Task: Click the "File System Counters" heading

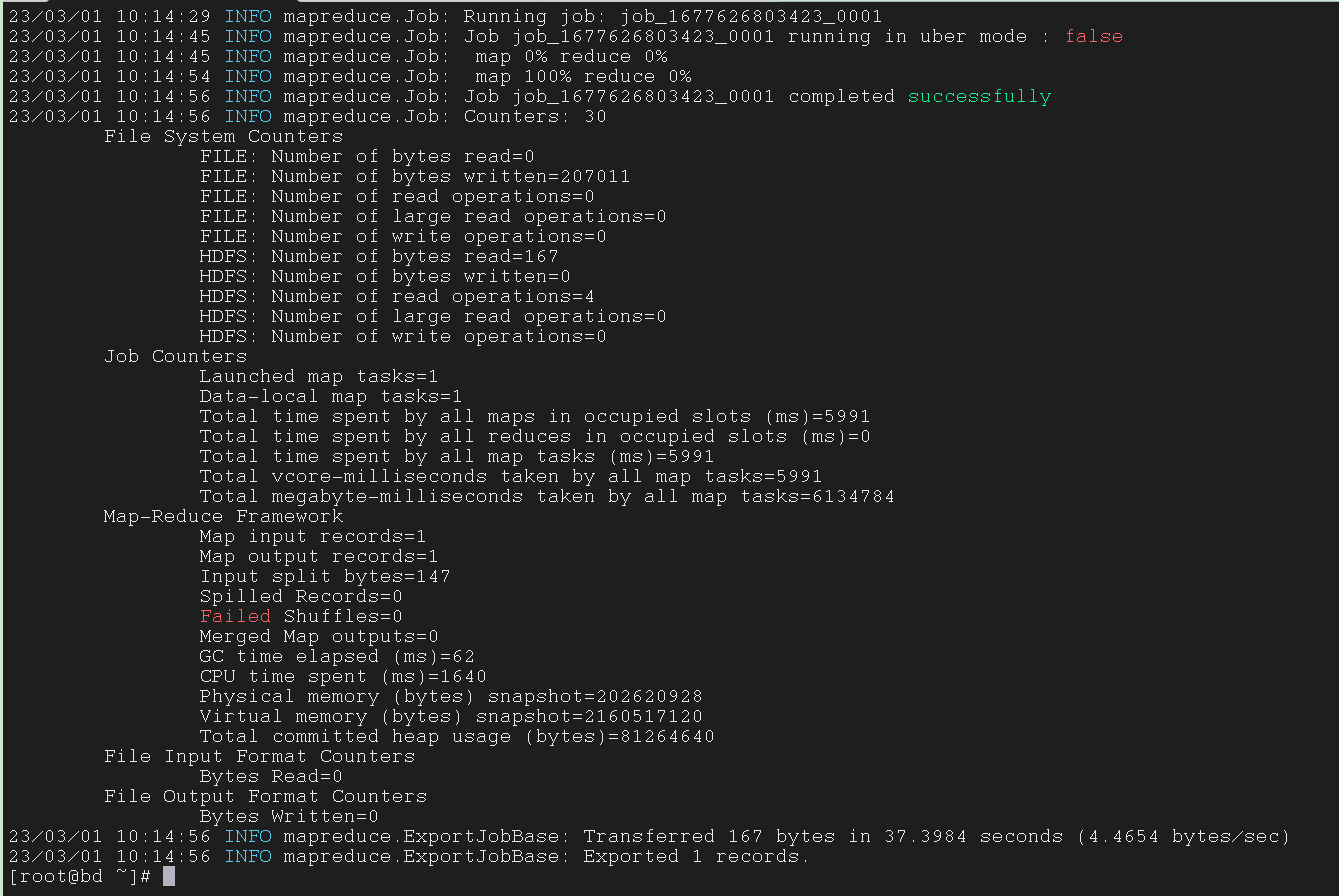Action: pyautogui.click(x=223, y=137)
